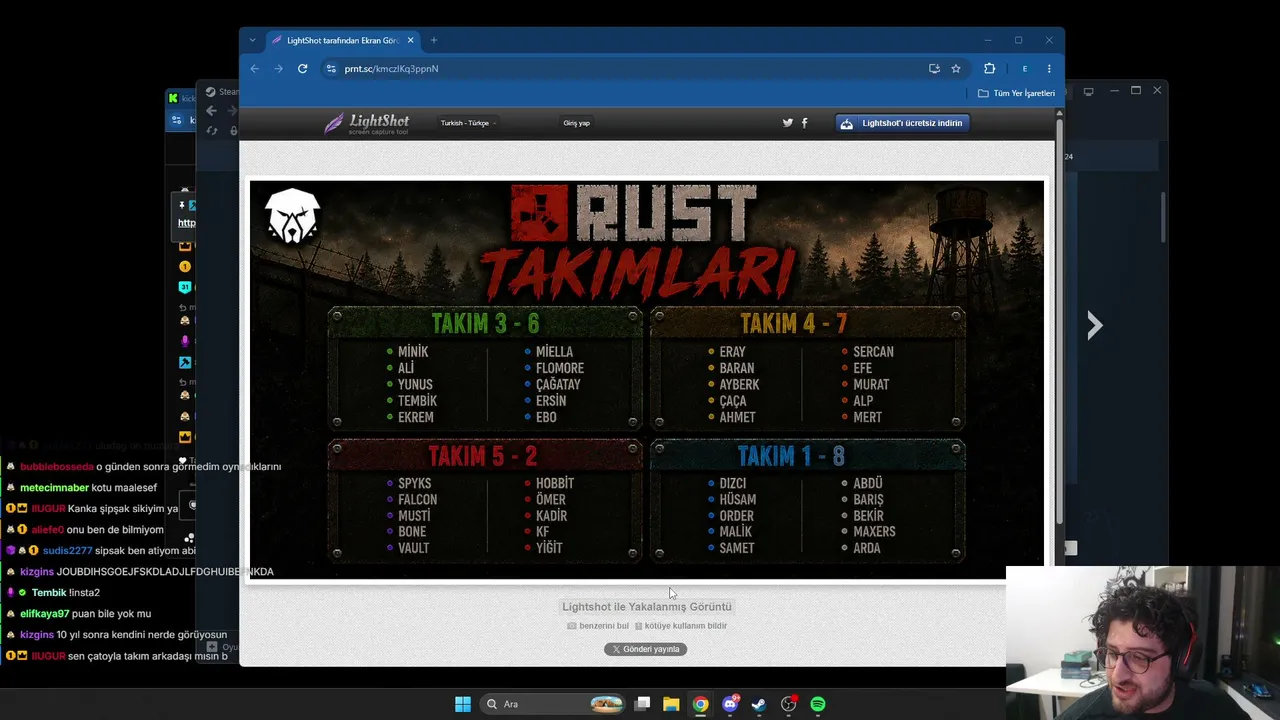Expand the Chrome tab search chevron

pyautogui.click(x=252, y=40)
